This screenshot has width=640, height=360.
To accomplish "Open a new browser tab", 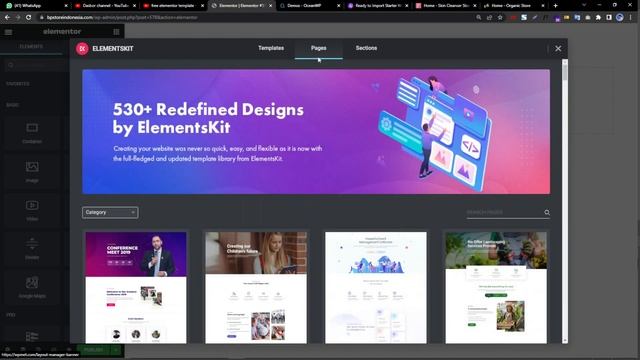I will click(555, 6).
